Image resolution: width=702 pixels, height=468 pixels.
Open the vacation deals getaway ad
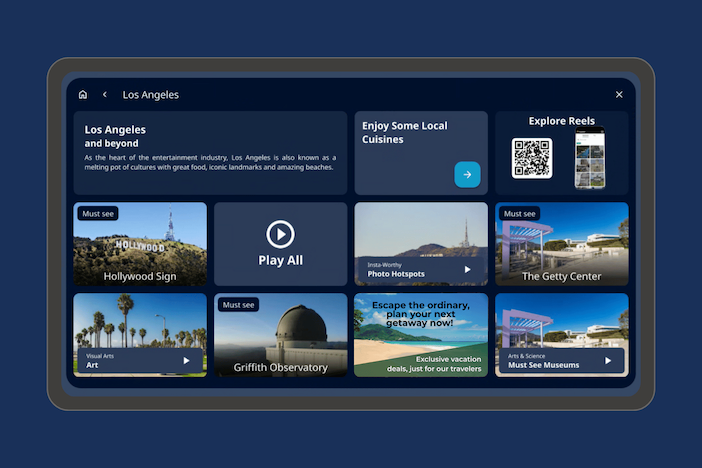pos(421,335)
